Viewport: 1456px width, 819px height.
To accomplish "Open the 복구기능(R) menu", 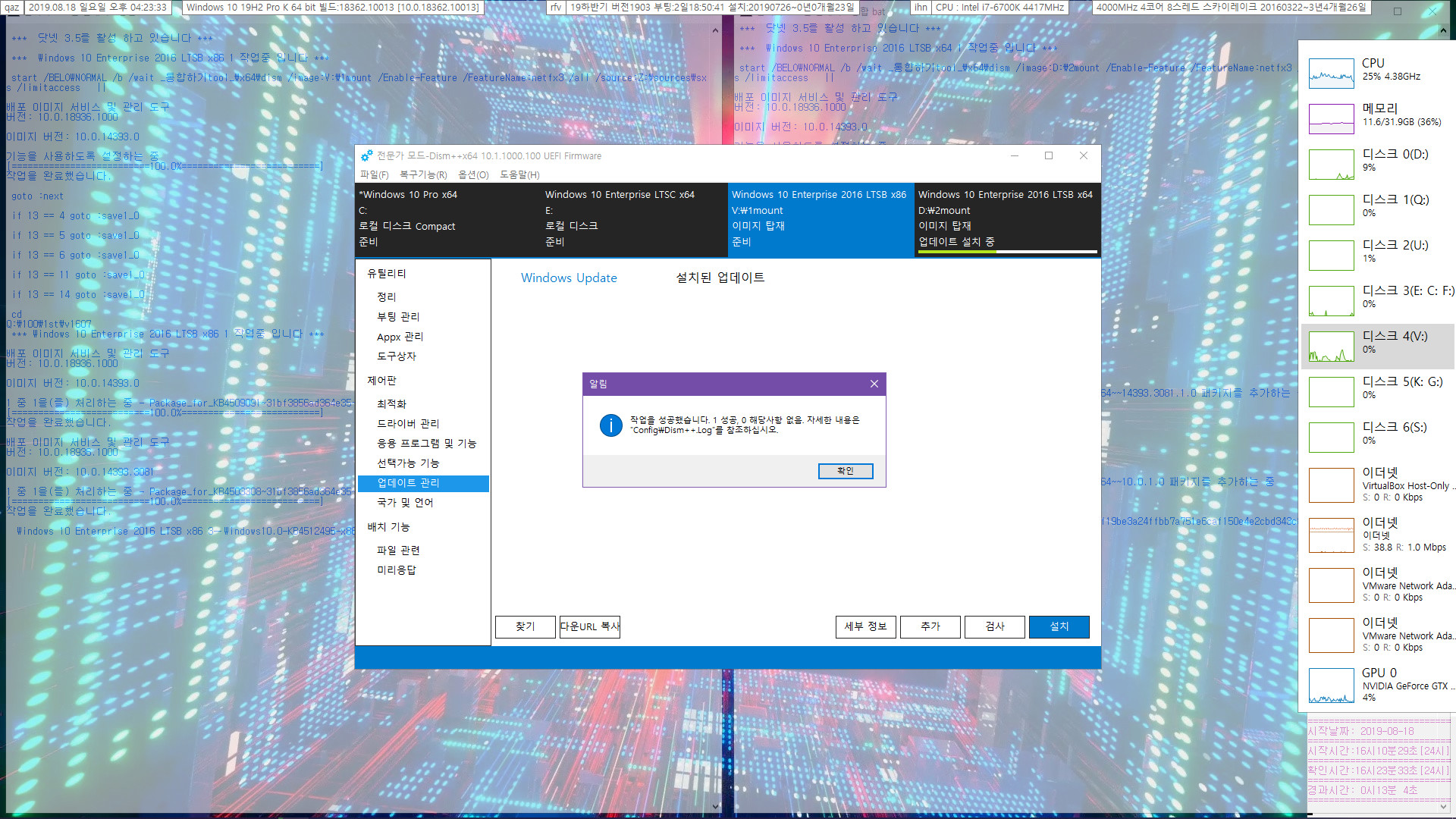I will click(x=423, y=174).
